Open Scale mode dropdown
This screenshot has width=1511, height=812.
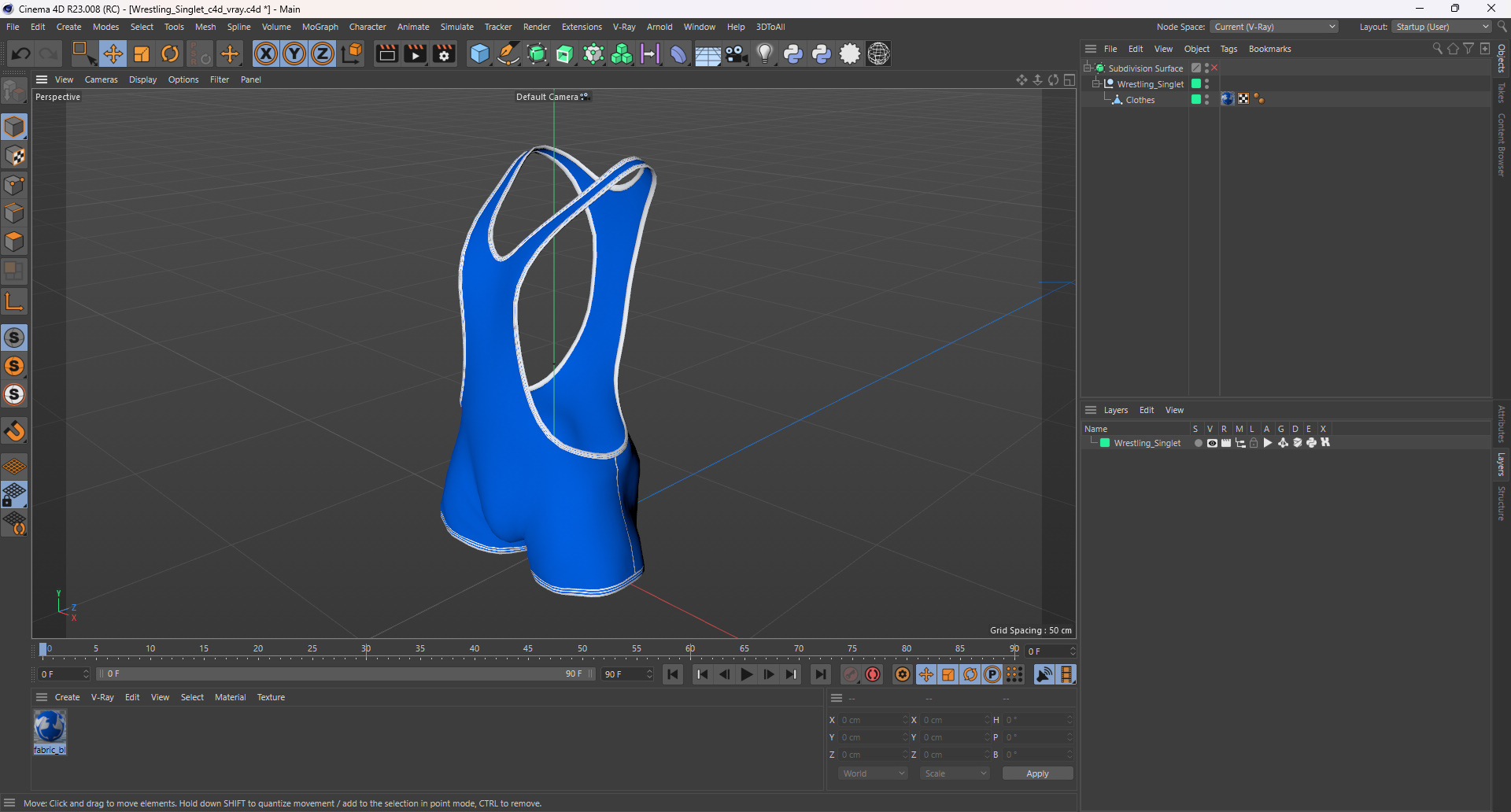click(x=955, y=773)
